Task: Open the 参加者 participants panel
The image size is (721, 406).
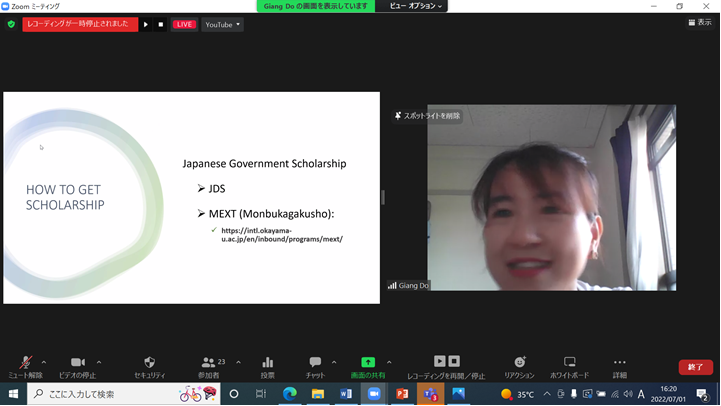Action: [209, 367]
